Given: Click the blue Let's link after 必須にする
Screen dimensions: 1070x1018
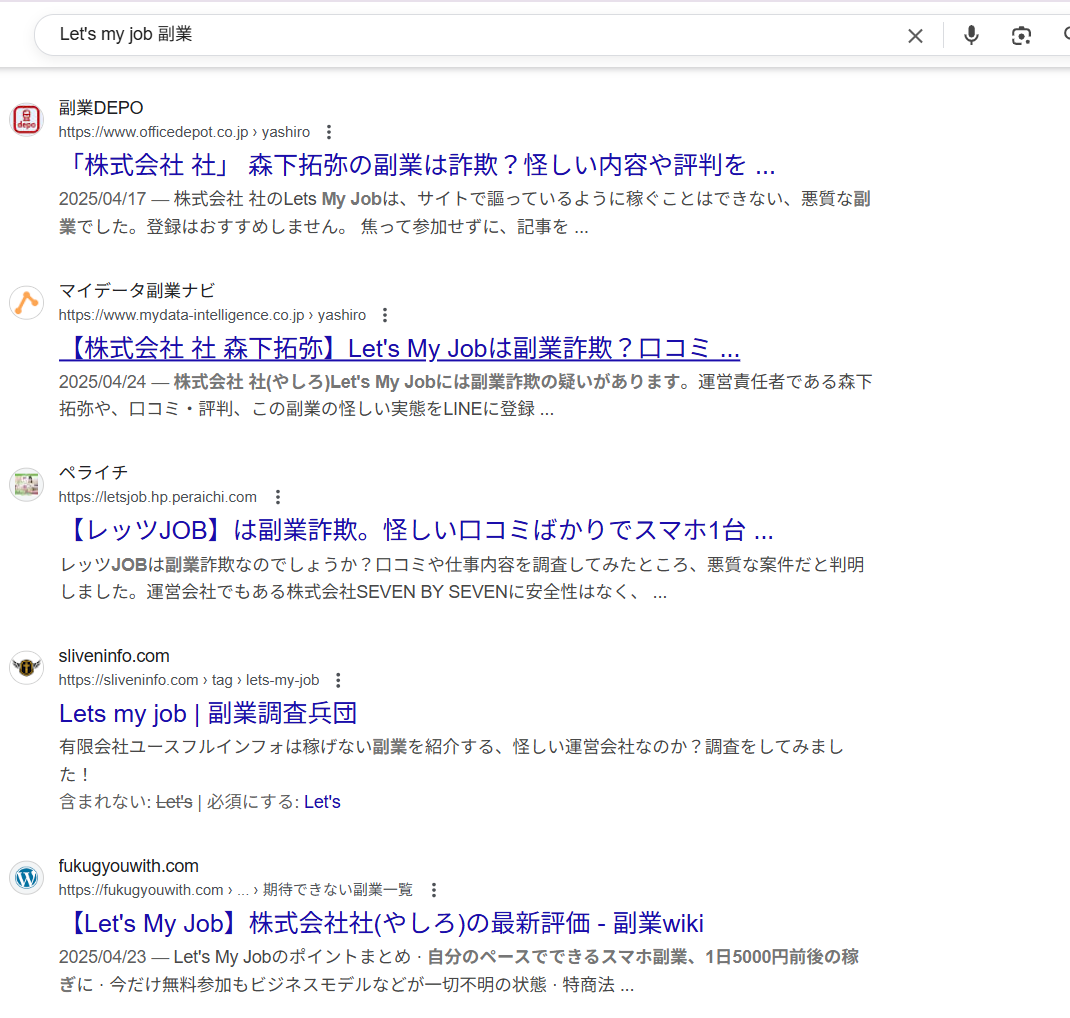Looking at the screenshot, I should 322,802.
